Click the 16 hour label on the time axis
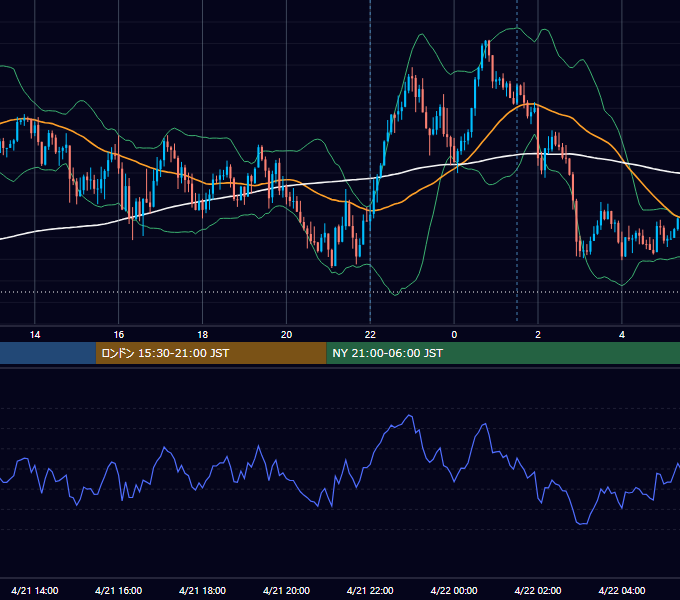680x600 pixels. (118, 335)
